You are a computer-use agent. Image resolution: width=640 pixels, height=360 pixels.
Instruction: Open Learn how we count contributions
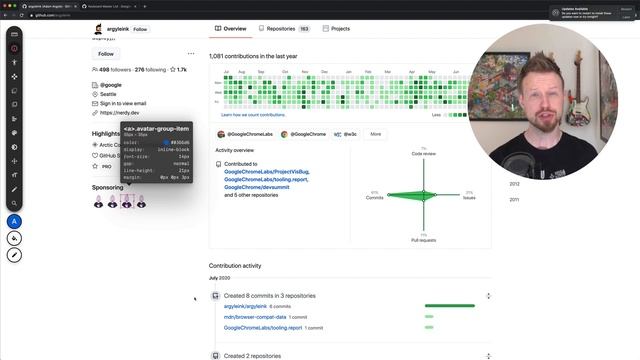(x=253, y=115)
